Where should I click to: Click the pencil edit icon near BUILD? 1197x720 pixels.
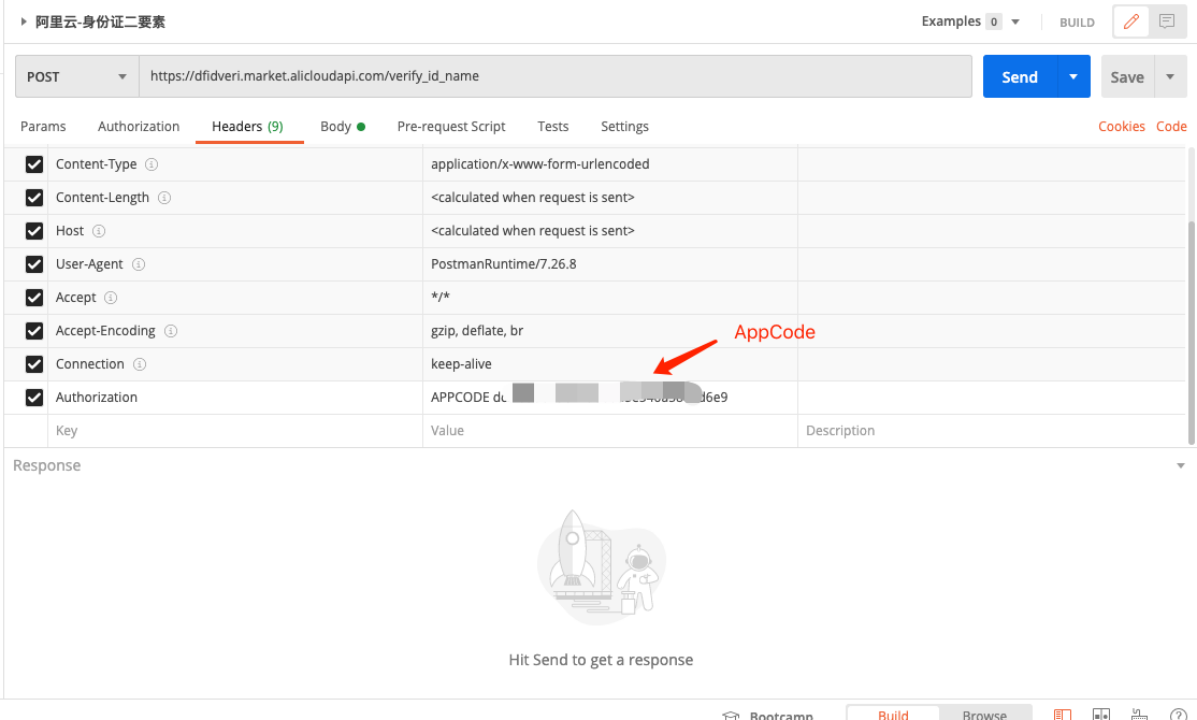click(x=1131, y=21)
